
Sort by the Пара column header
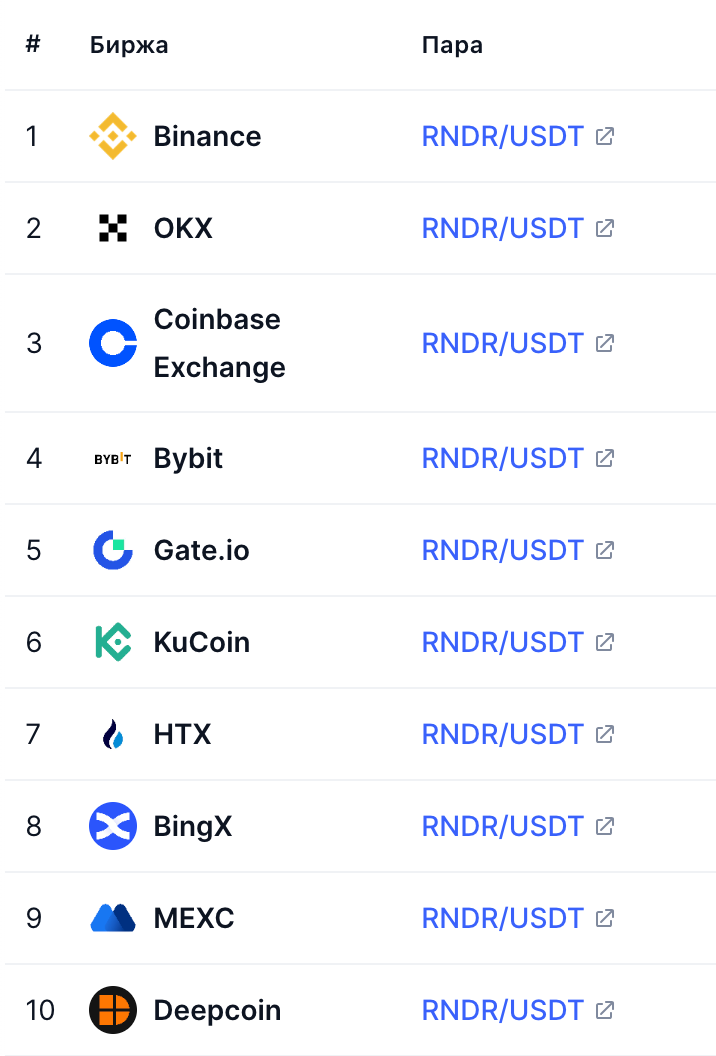tap(452, 45)
